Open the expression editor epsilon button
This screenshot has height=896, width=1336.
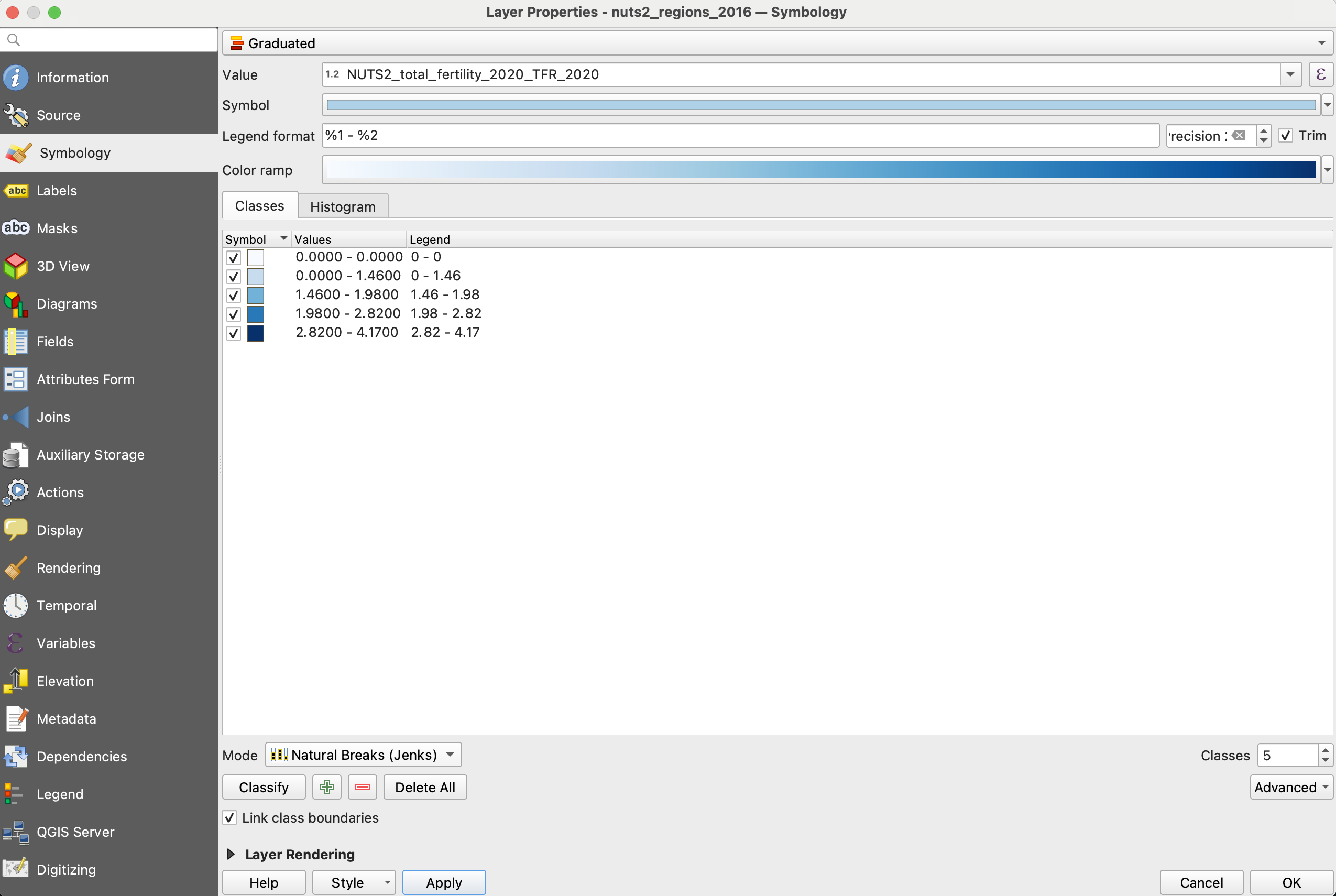pyautogui.click(x=1321, y=75)
